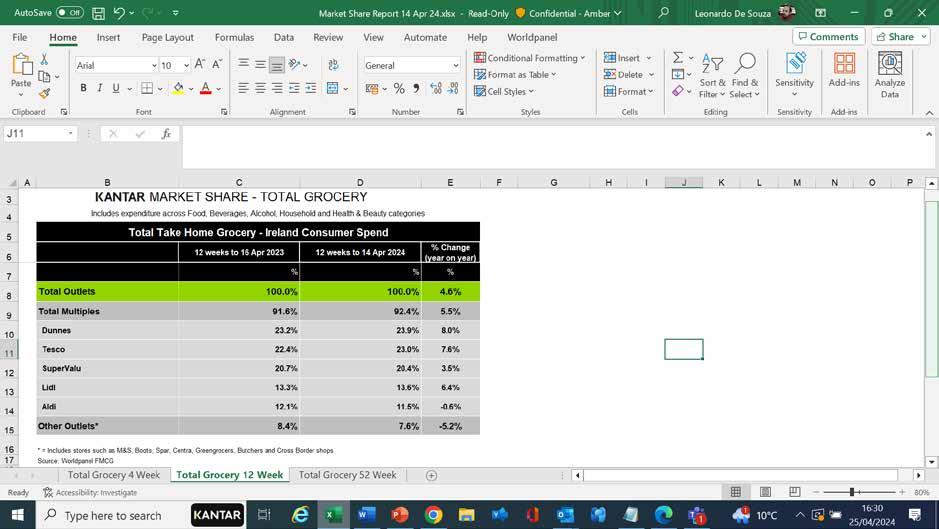This screenshot has height=529, width=939.
Task: Increase font size with larger A icon
Action: [200, 65]
